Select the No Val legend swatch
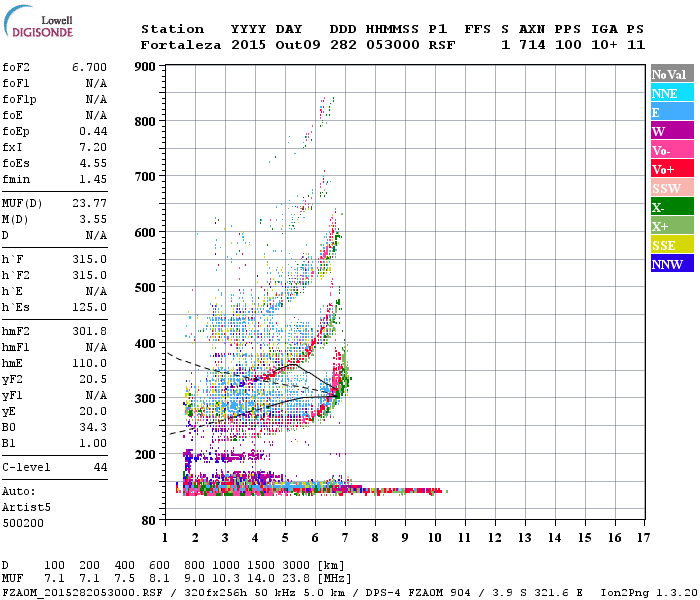 [672, 74]
